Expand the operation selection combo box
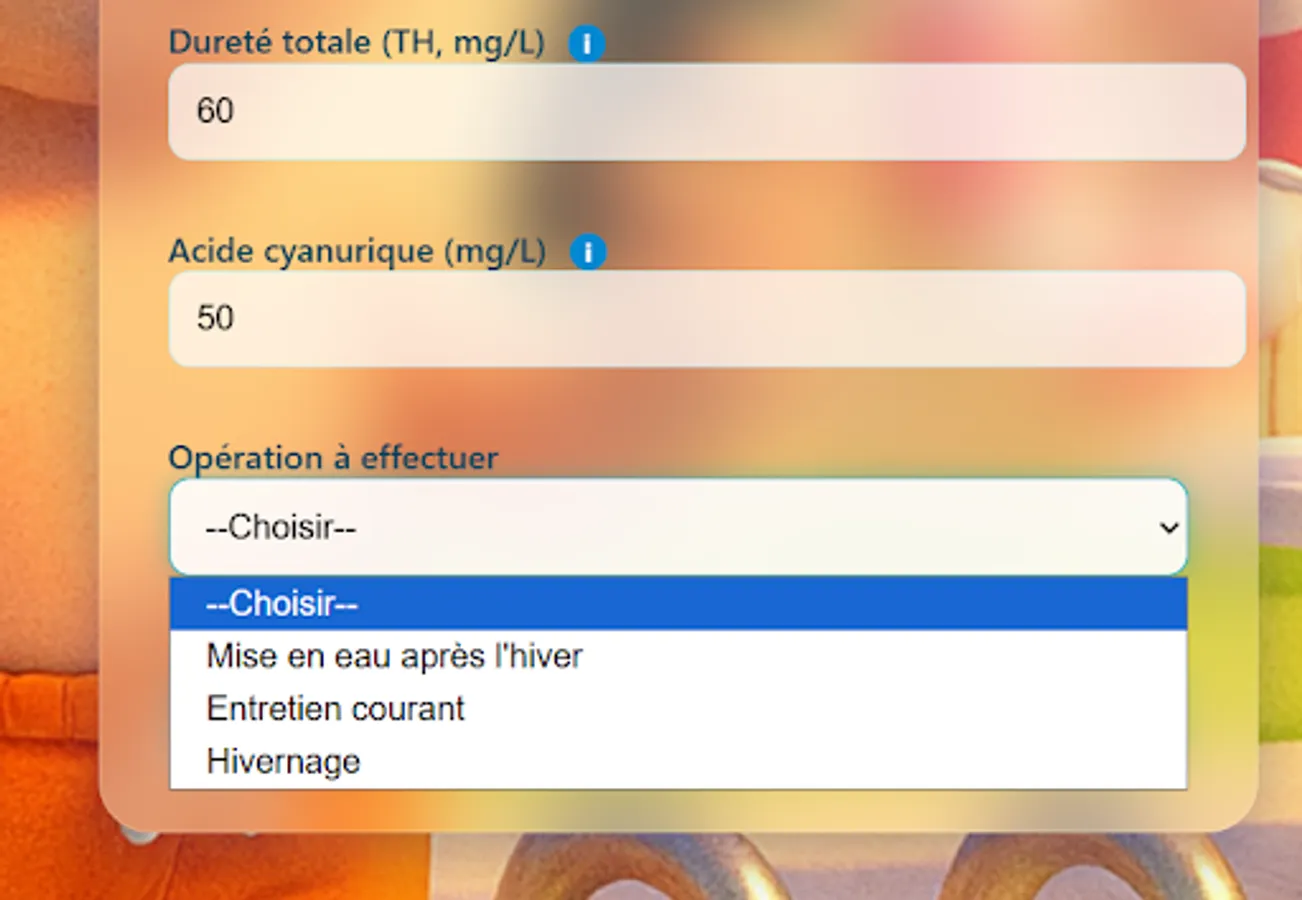 coord(678,527)
